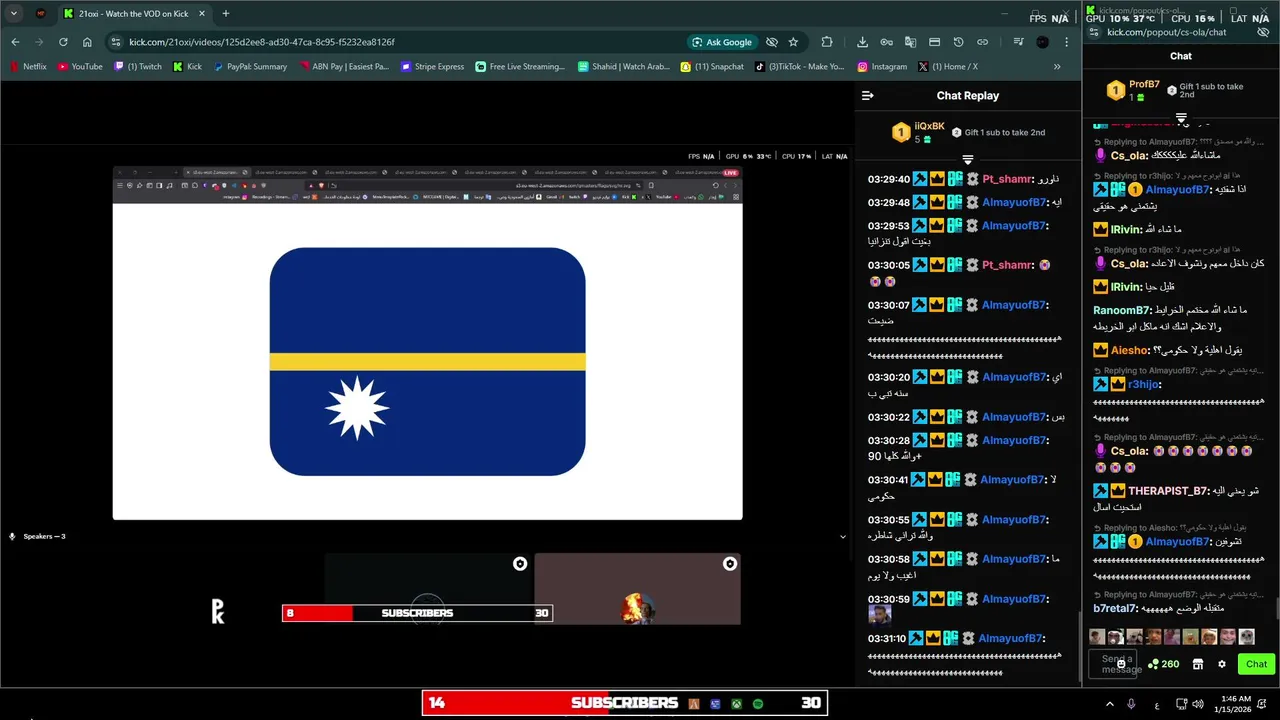Viewport: 1280px width, 720px height.
Task: Click the microphone icon in system tray
Action: pos(1131,704)
